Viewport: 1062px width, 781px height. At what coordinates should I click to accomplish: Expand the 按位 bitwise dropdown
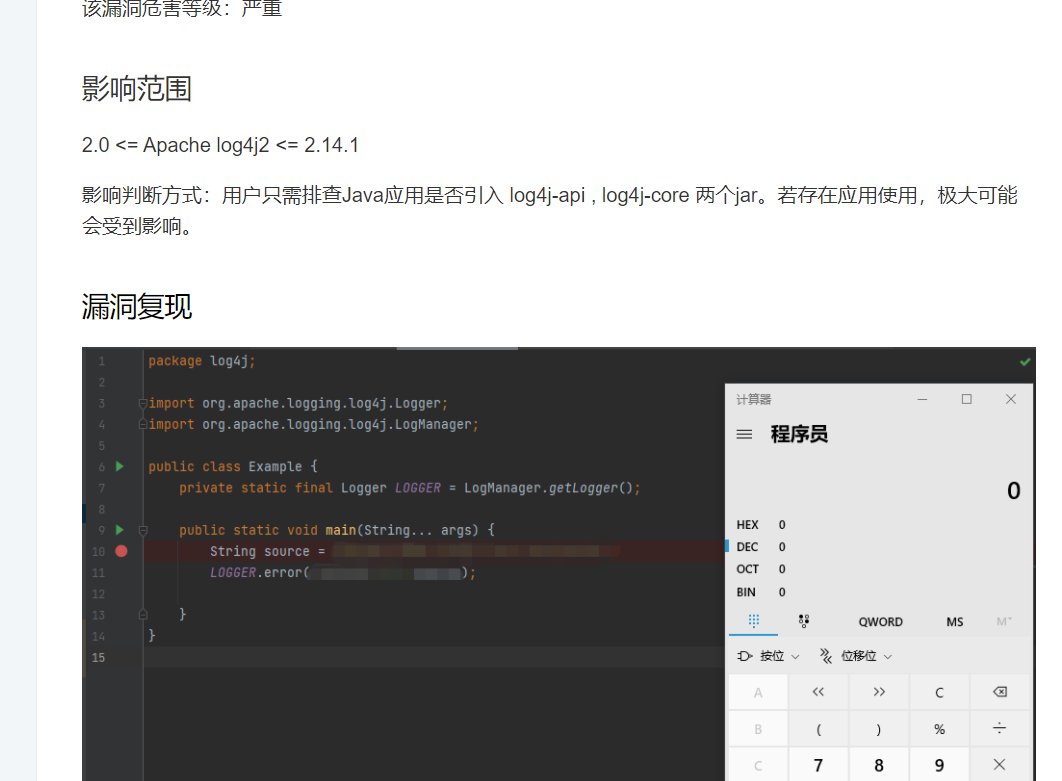pos(768,656)
